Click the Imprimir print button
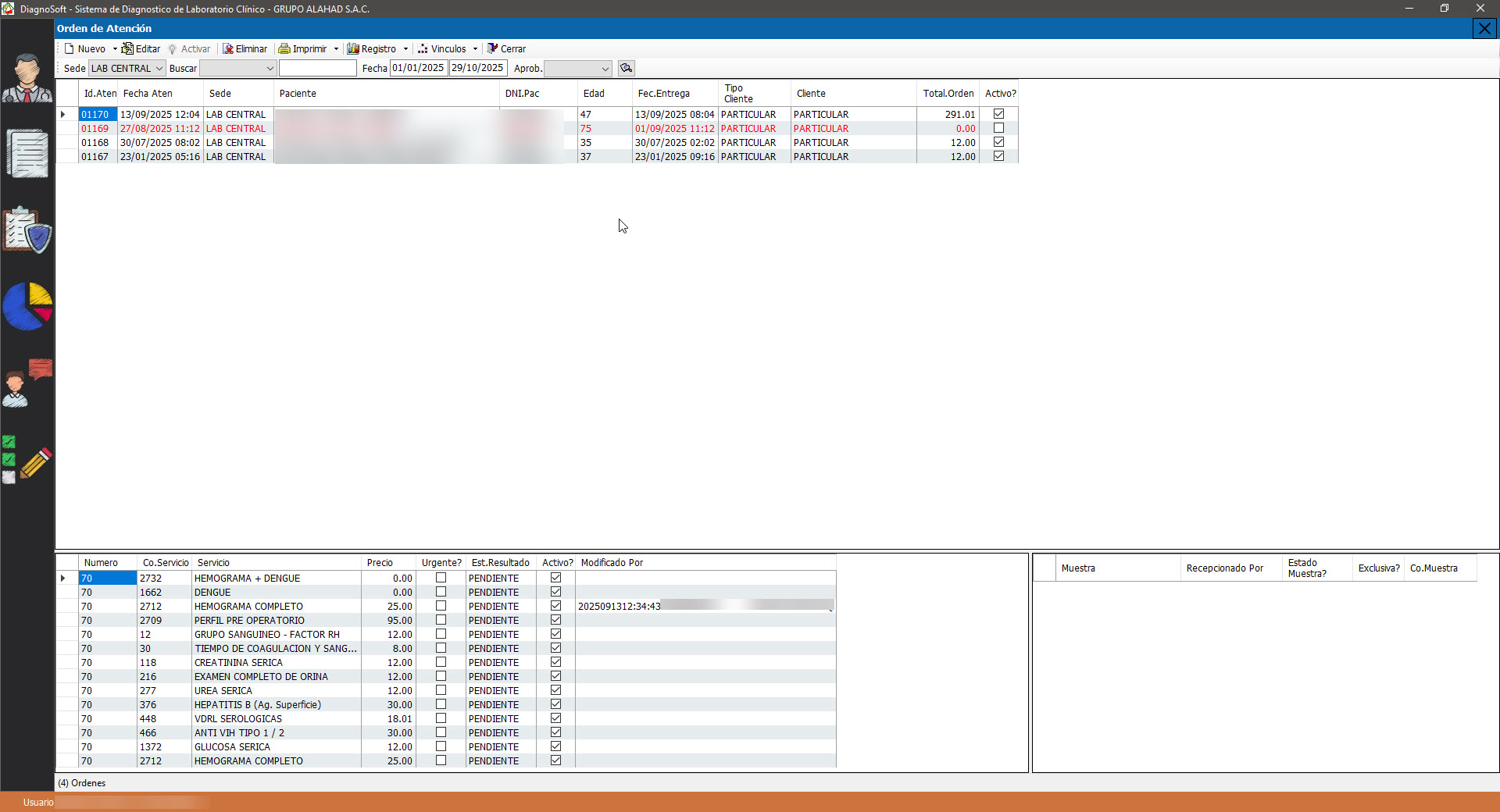 point(303,49)
